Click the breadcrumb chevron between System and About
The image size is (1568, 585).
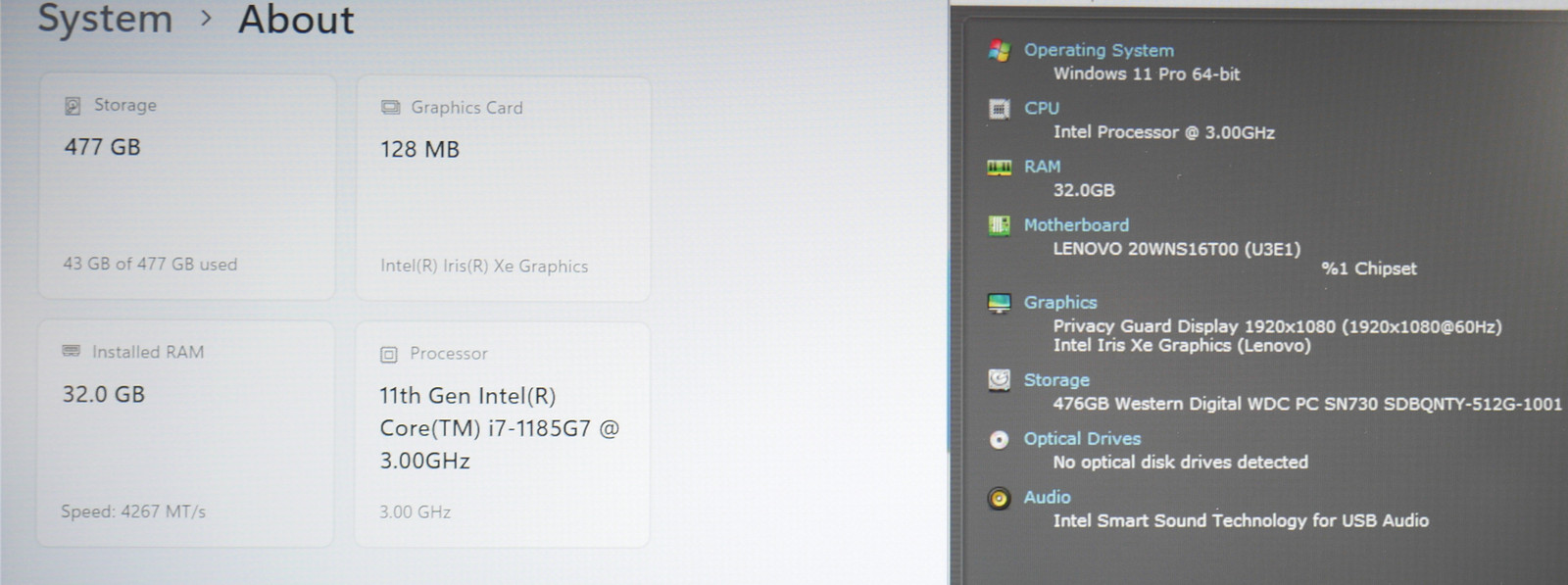point(206,18)
